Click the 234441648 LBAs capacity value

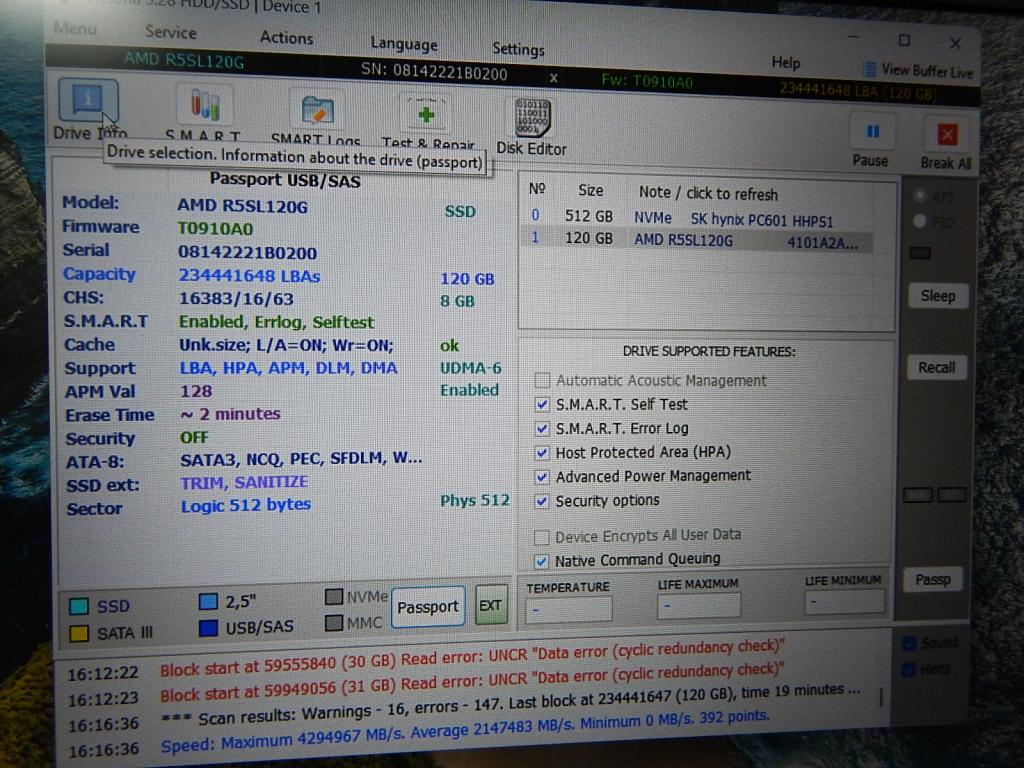pos(249,276)
